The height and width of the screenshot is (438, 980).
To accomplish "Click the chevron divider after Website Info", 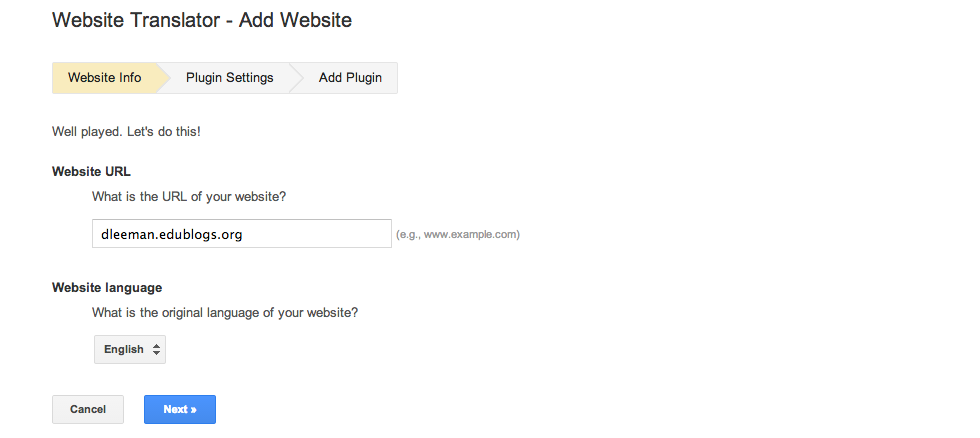I will click(x=162, y=78).
